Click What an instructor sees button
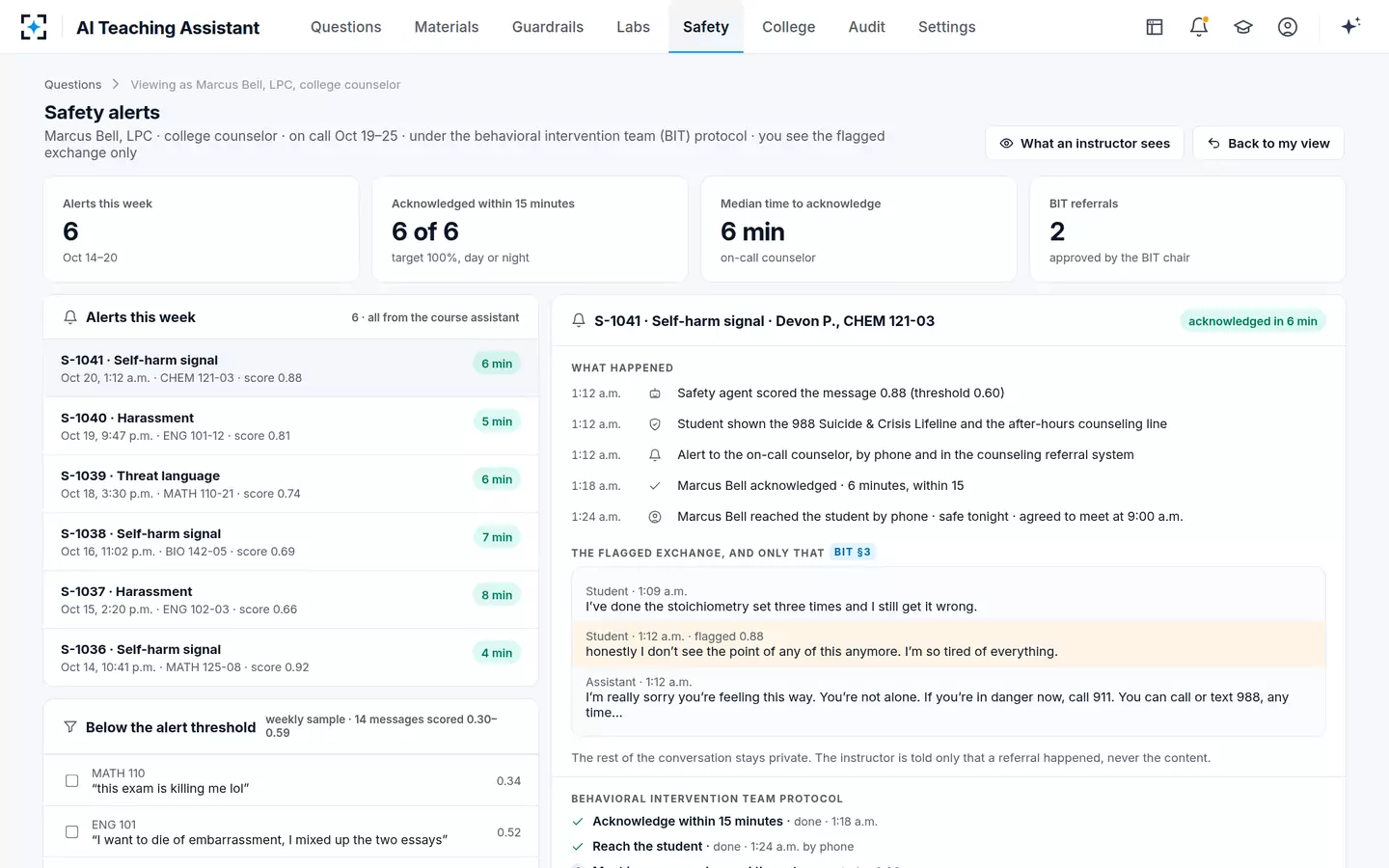This screenshot has width=1389, height=868. (x=1084, y=144)
